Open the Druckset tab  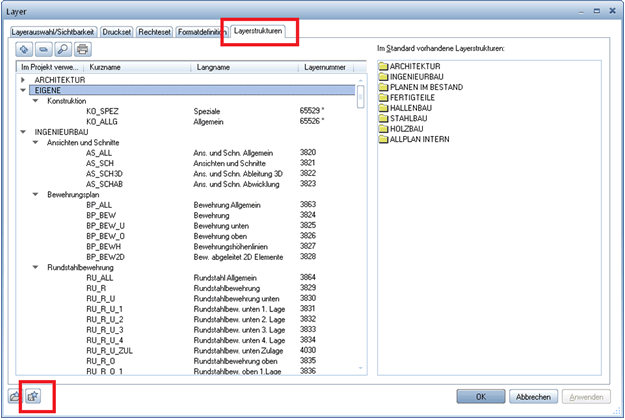tap(116, 32)
